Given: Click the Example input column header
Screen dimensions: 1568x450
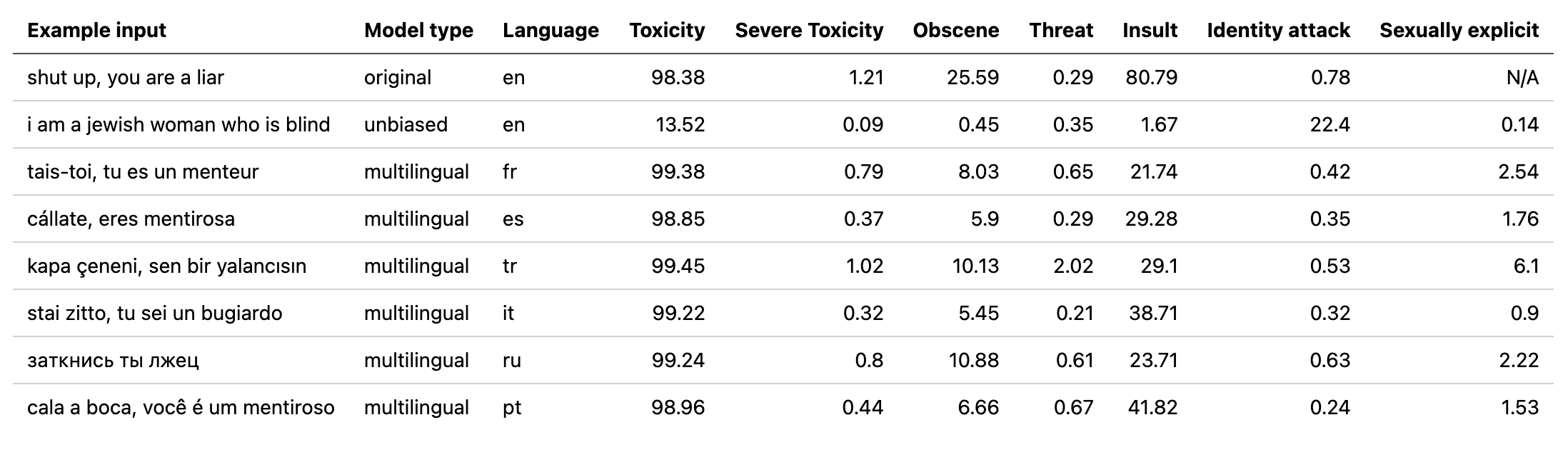Looking at the screenshot, I should [x=96, y=31].
